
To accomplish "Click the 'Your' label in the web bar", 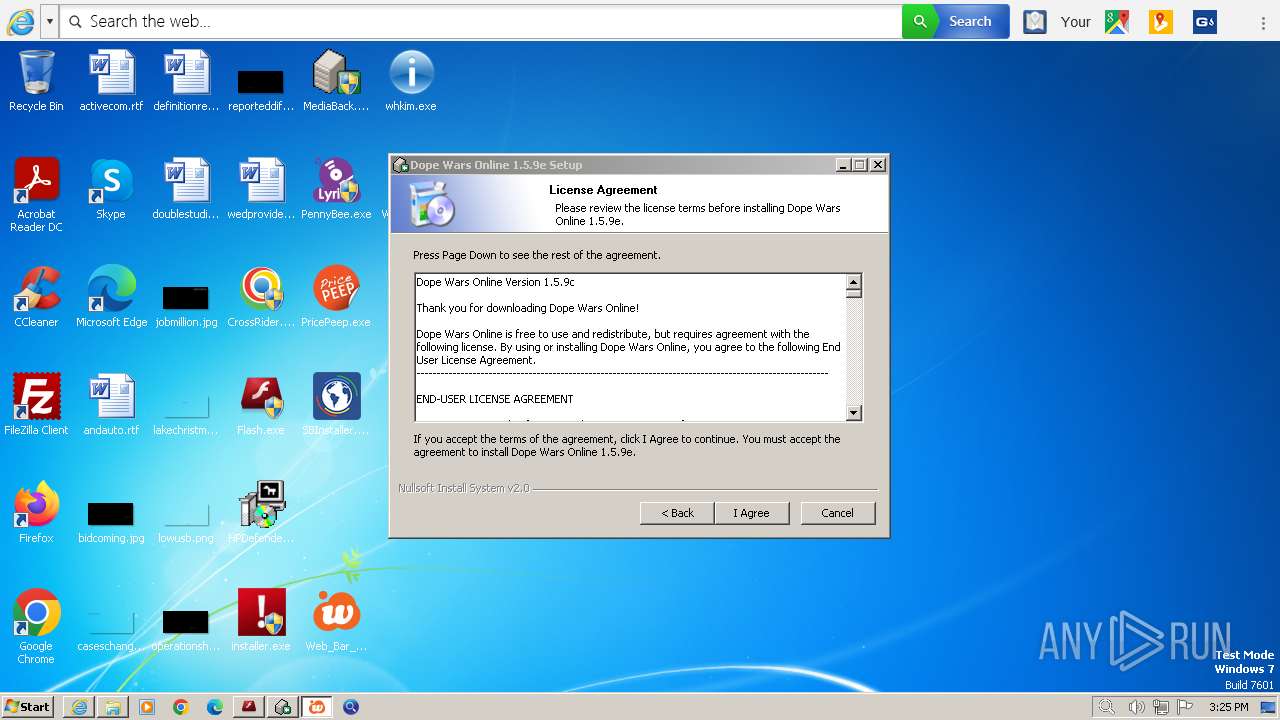I will click(x=1076, y=21).
